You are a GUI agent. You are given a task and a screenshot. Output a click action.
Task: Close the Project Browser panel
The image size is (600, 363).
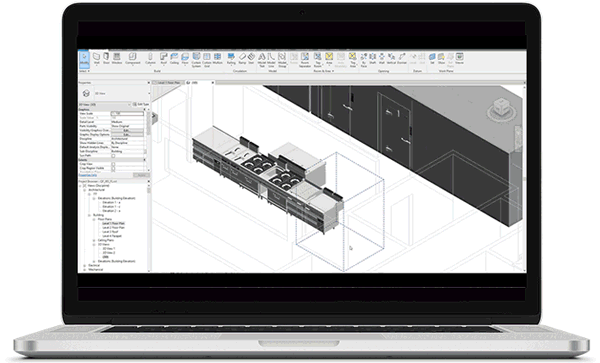click(149, 181)
